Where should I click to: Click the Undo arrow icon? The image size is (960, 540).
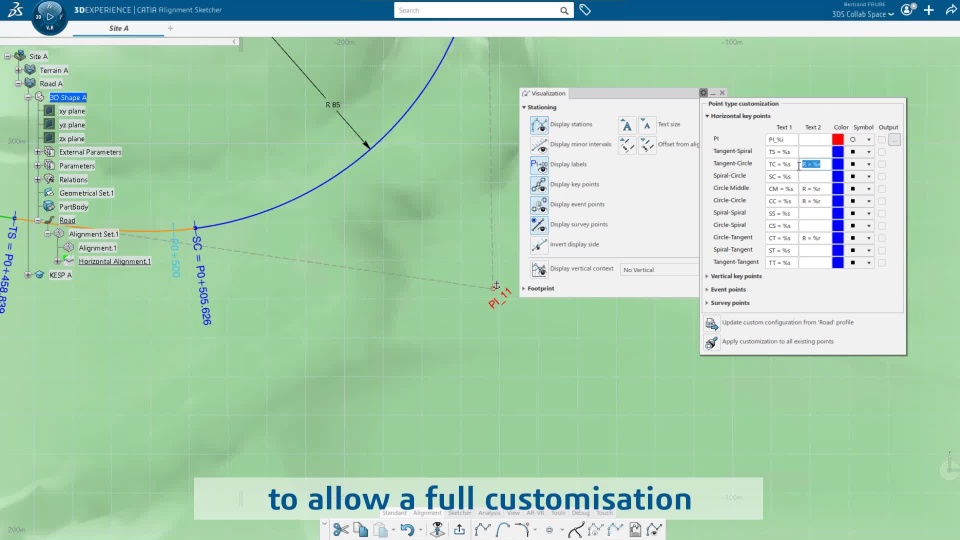coord(407,530)
